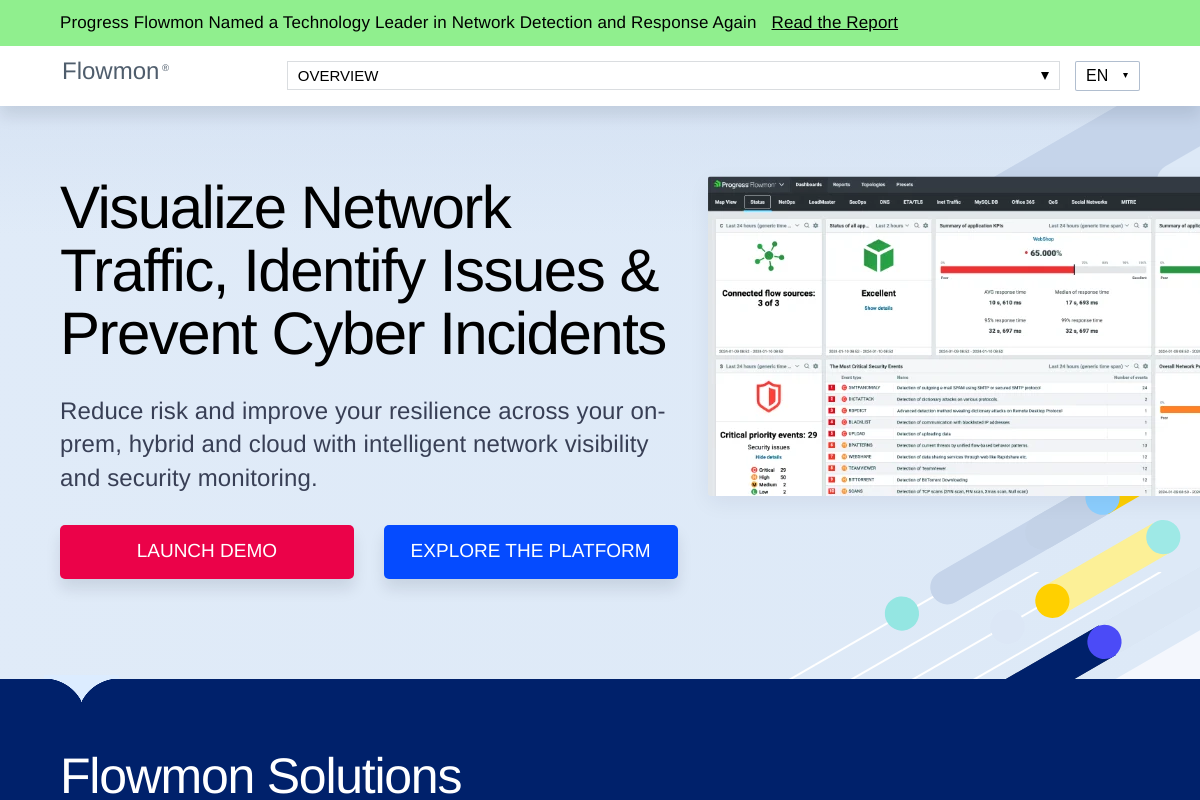Select the Status dashboard tab
Viewport: 1200px width, 800px height.
pos(757,202)
